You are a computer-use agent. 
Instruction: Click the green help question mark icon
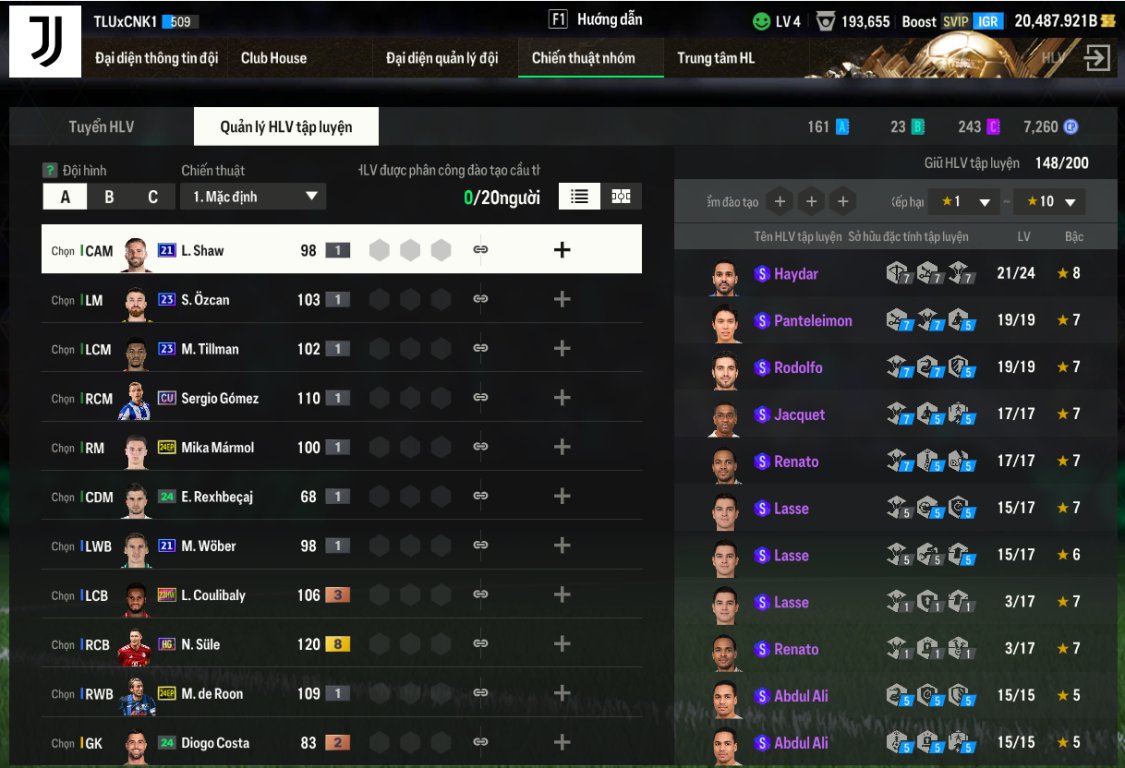tap(50, 170)
